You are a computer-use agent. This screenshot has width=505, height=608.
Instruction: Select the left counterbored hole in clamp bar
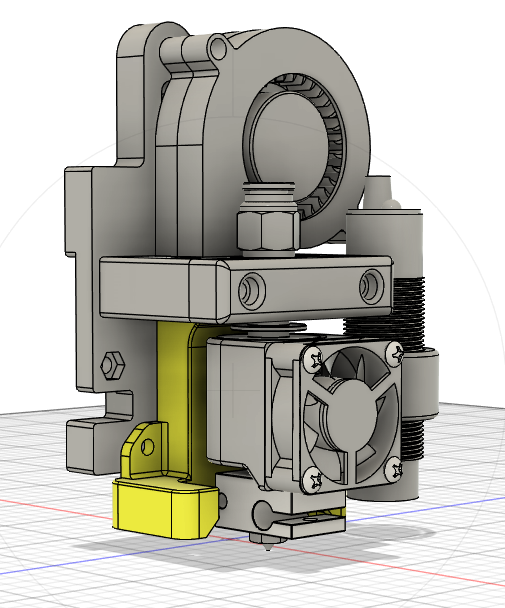point(251,290)
